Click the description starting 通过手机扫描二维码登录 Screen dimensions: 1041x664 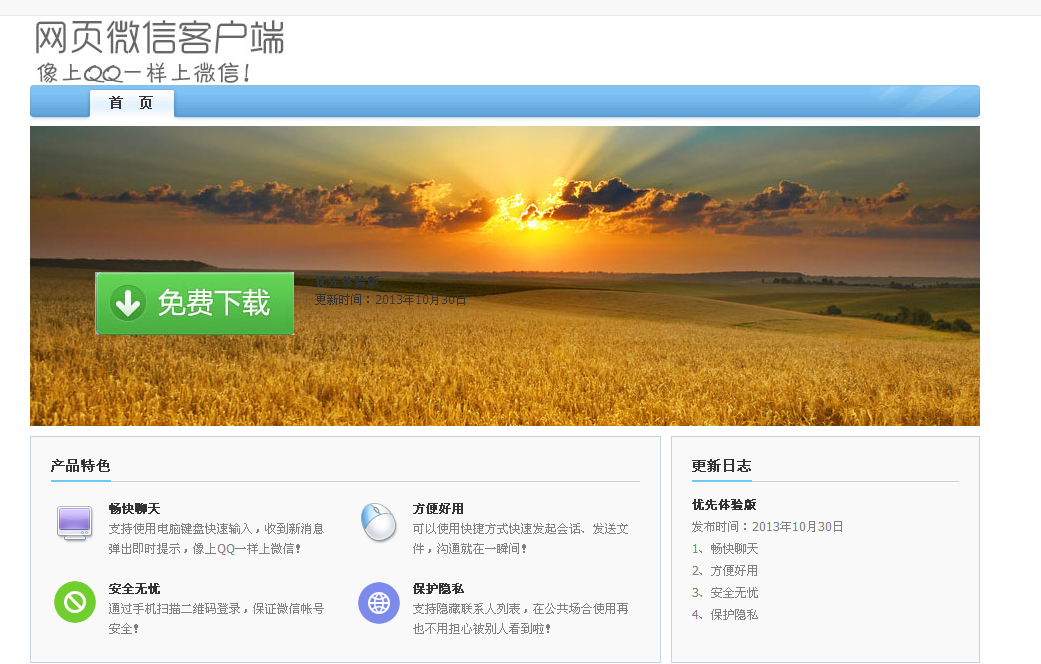(216, 618)
